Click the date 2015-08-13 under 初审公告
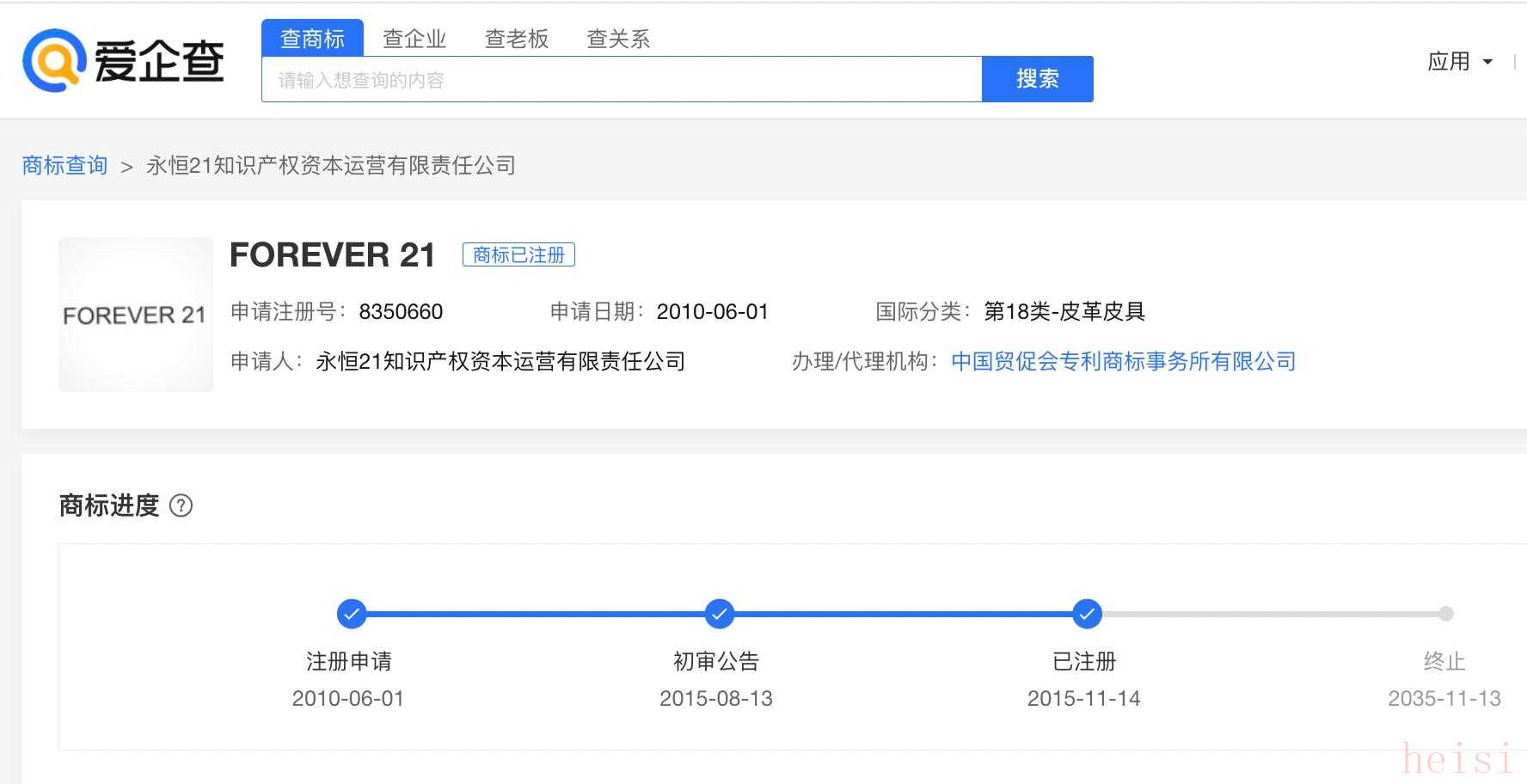This screenshot has height=784, width=1527. (x=716, y=698)
